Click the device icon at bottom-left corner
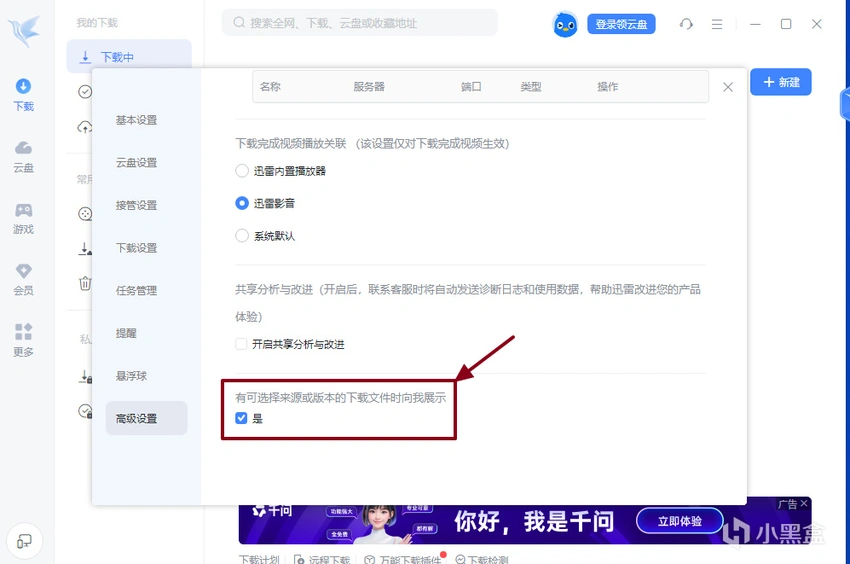The width and height of the screenshot is (850, 564). coord(24,541)
